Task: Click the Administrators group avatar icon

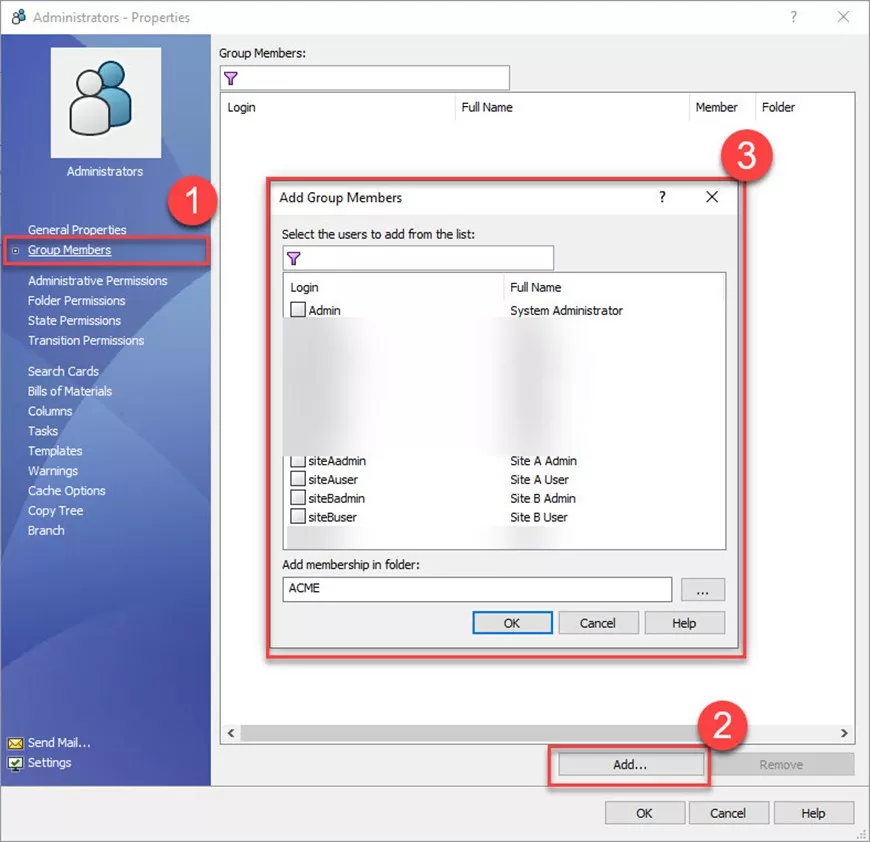Action: point(105,102)
